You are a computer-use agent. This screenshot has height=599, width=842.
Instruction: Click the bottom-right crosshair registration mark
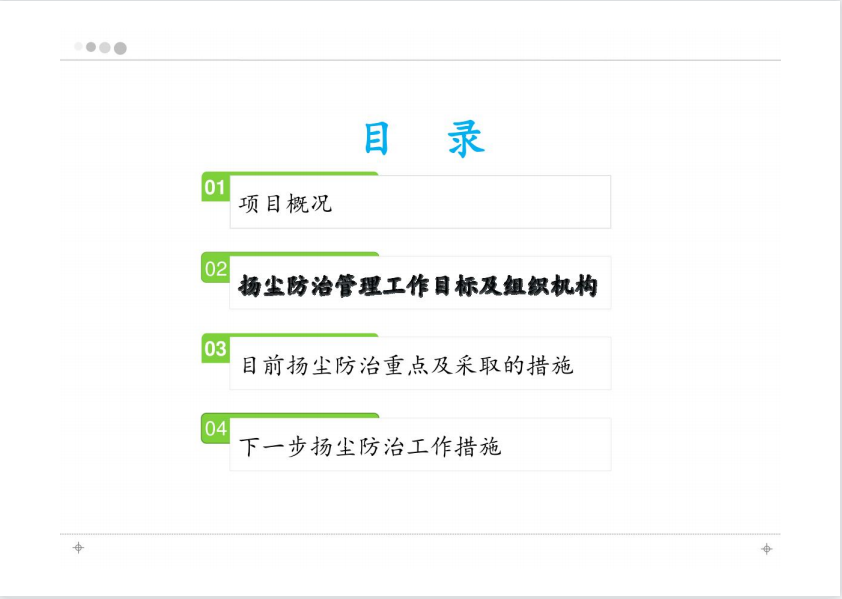pos(767,549)
